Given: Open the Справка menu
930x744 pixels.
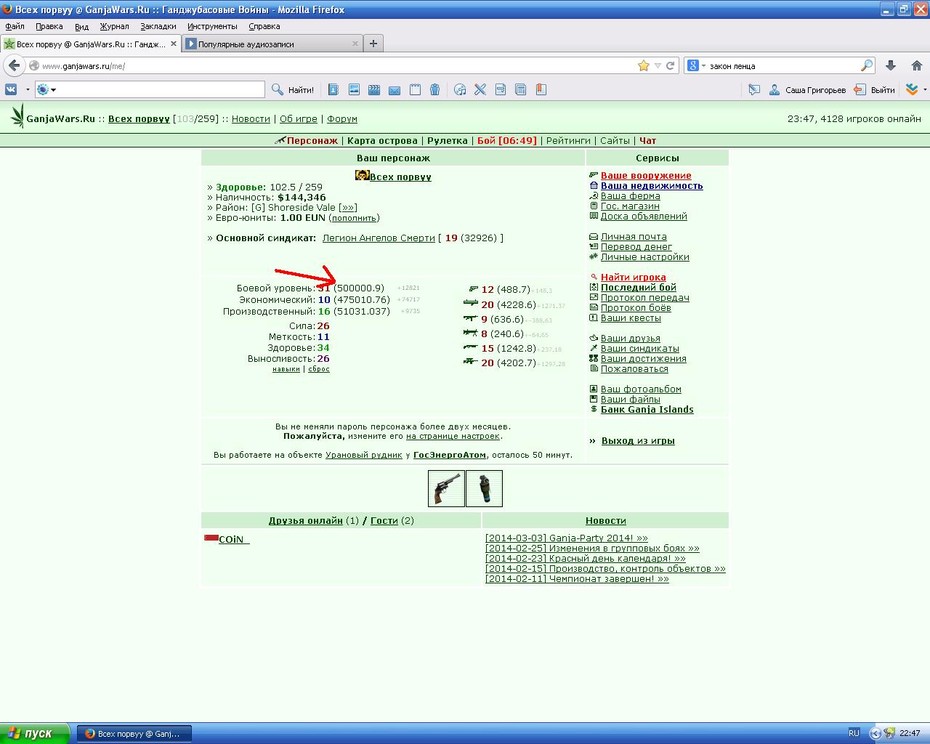Looking at the screenshot, I should (x=264, y=26).
